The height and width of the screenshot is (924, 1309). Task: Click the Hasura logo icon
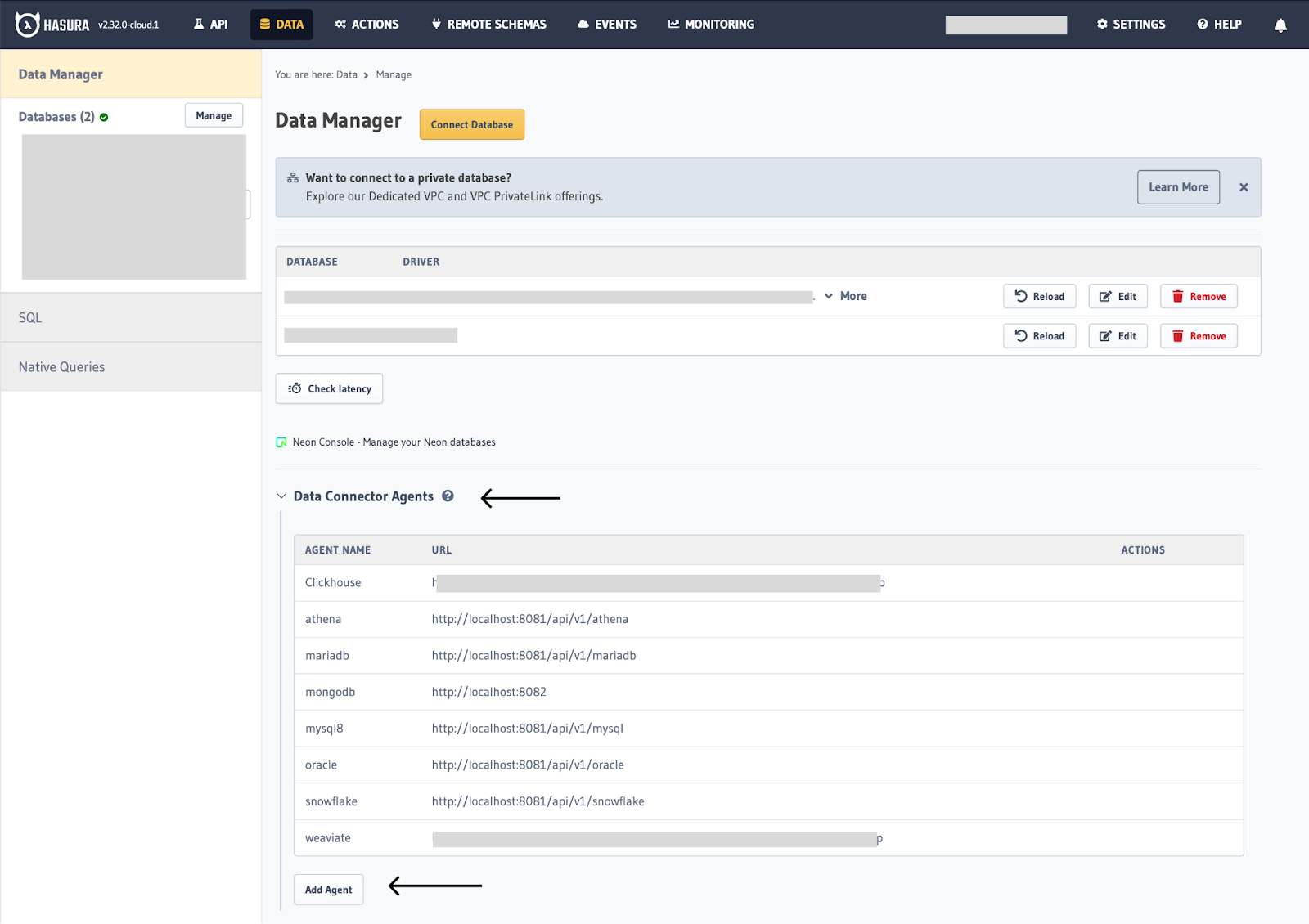tap(27, 25)
